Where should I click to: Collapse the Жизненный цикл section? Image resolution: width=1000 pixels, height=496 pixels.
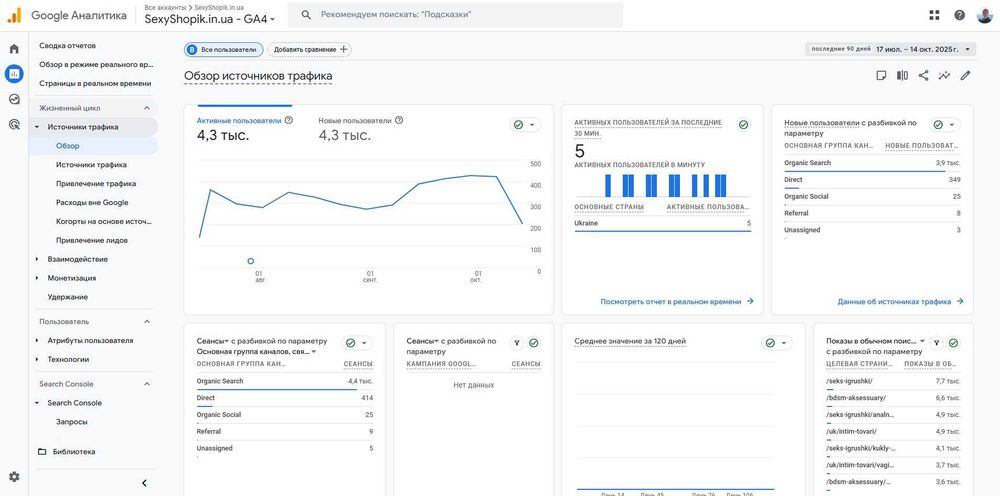pos(147,108)
